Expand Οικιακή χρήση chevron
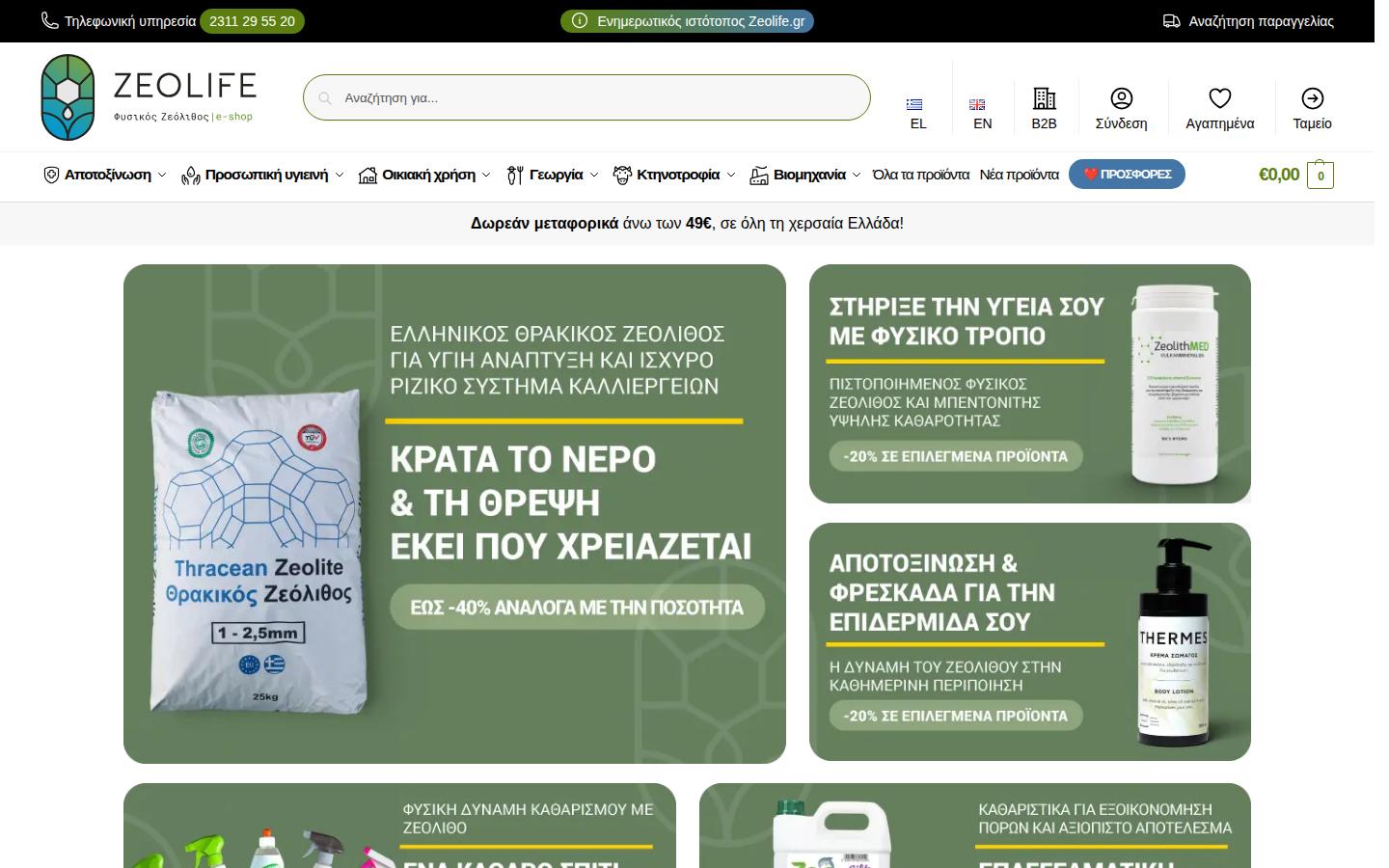 point(486,176)
